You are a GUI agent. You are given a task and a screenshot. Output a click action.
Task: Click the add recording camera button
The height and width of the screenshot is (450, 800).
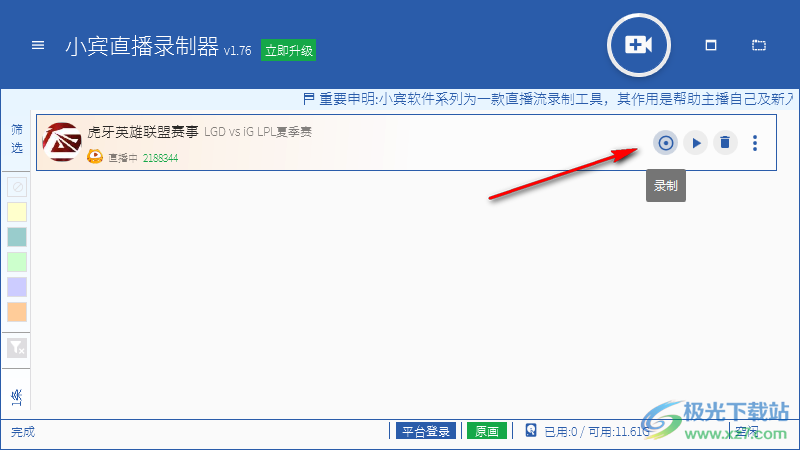tap(639, 45)
